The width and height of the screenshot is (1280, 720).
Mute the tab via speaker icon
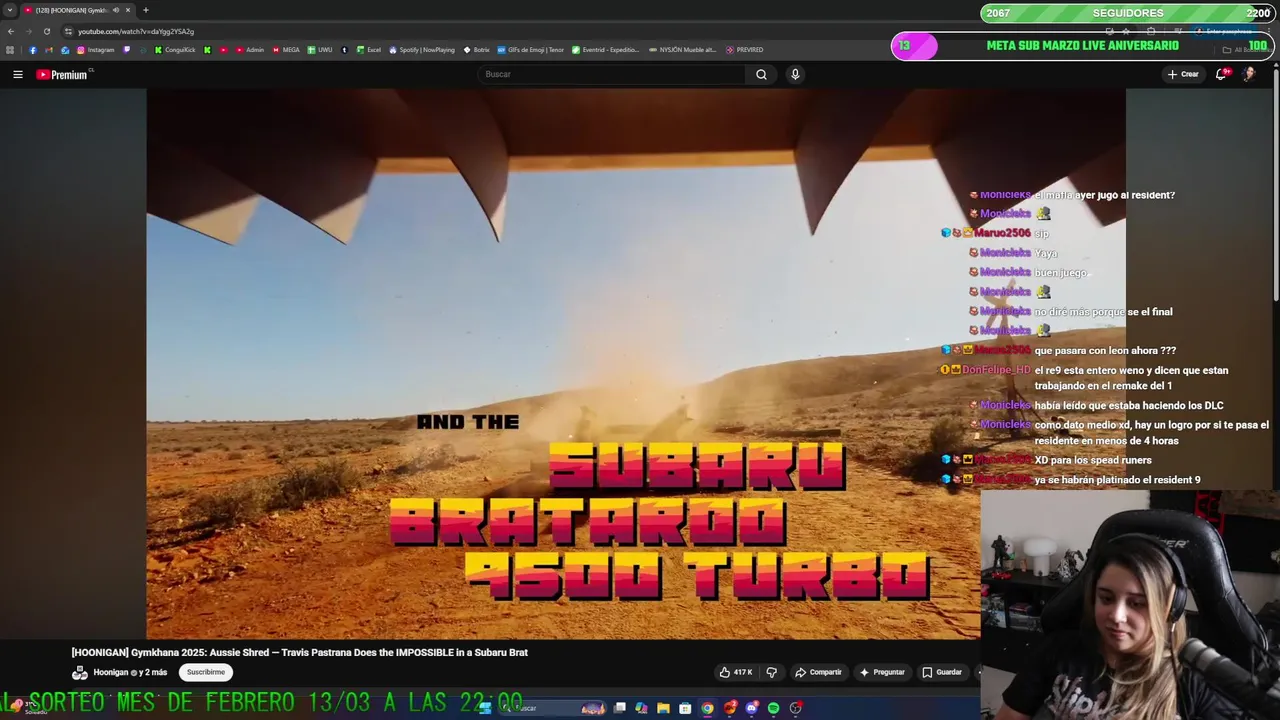tap(116, 10)
